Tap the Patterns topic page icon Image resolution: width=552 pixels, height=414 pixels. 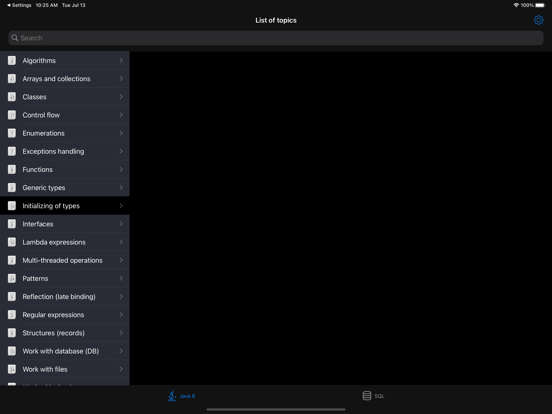click(x=12, y=278)
